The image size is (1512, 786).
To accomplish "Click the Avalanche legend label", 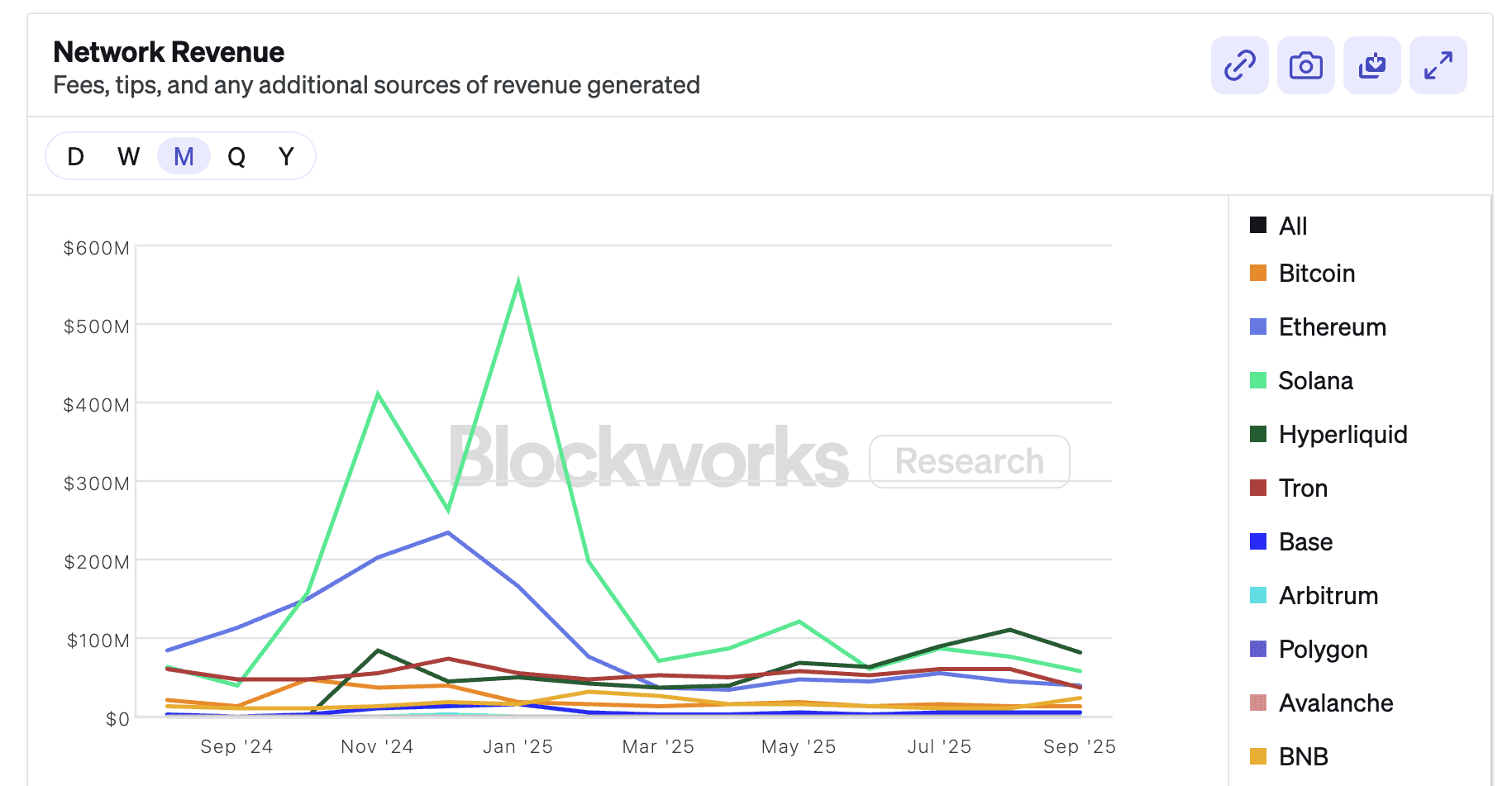I will (1336, 703).
